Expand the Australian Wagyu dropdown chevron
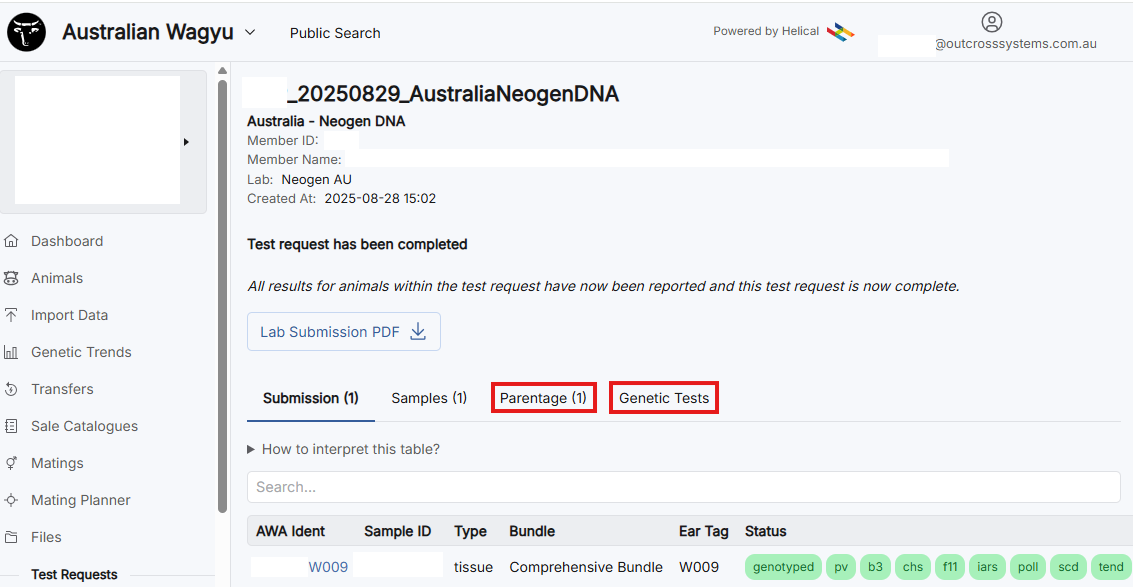Image resolution: width=1133 pixels, height=587 pixels. tap(250, 32)
